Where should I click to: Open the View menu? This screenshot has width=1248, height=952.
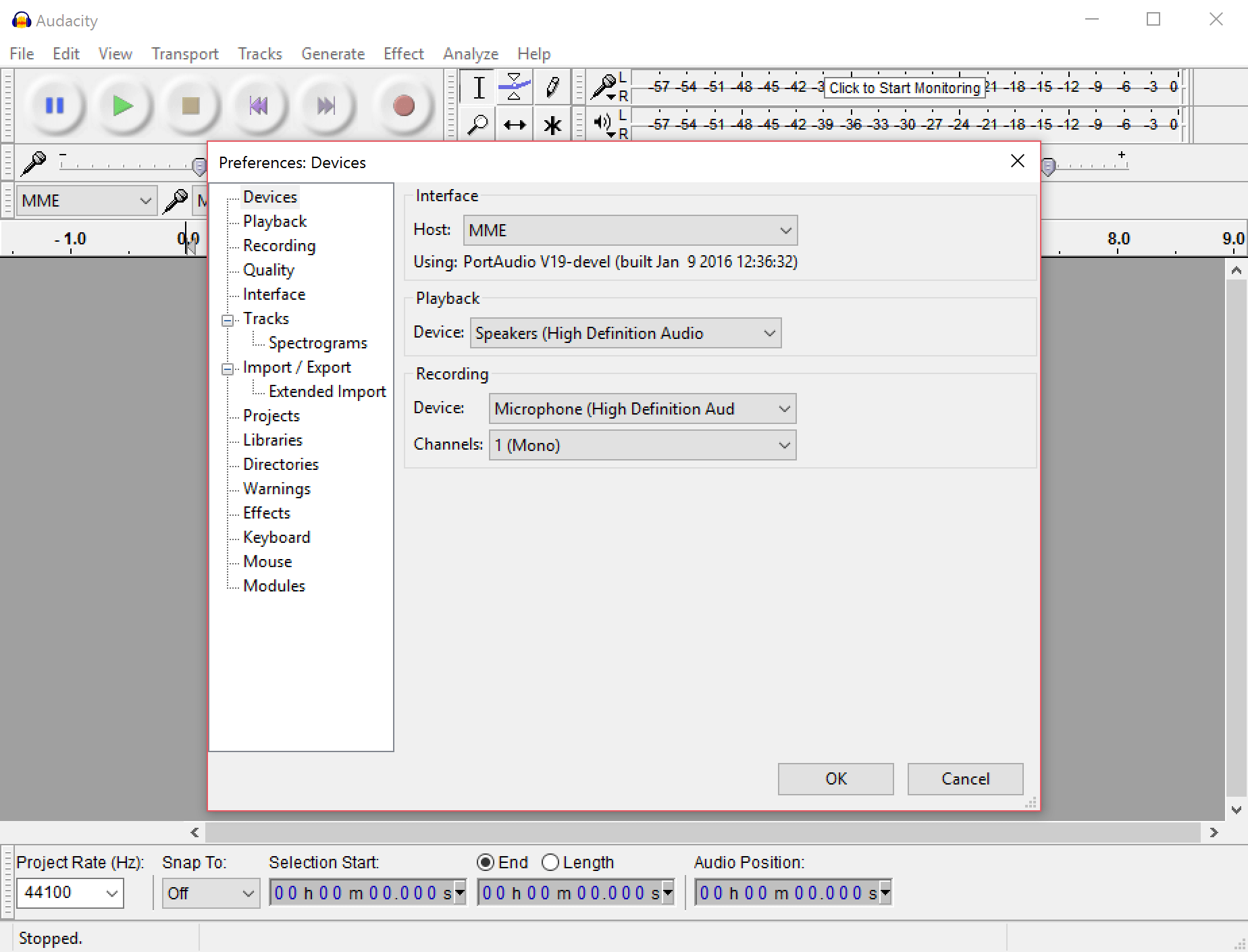click(115, 53)
